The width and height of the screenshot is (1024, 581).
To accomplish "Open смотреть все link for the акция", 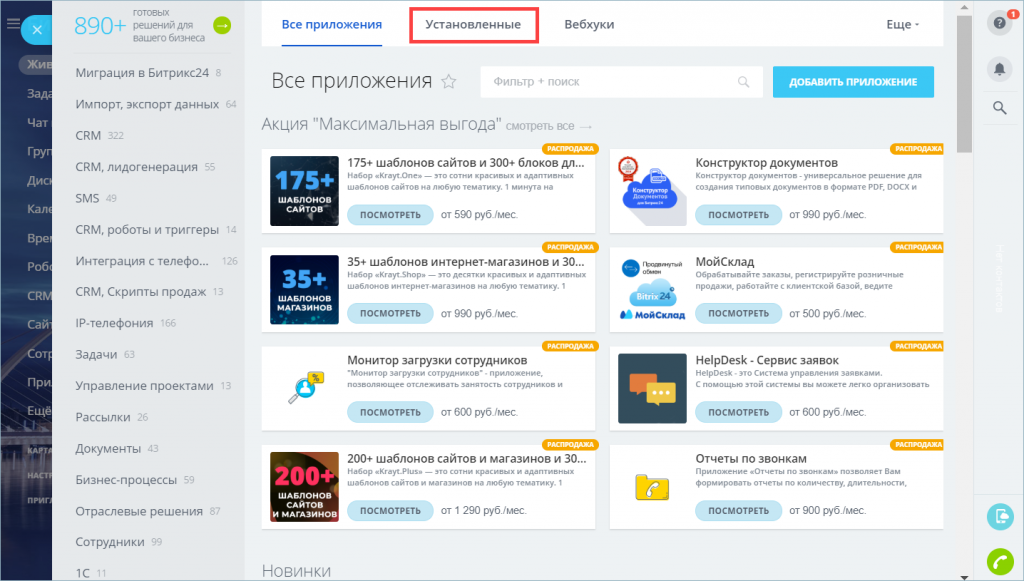I will pos(549,126).
